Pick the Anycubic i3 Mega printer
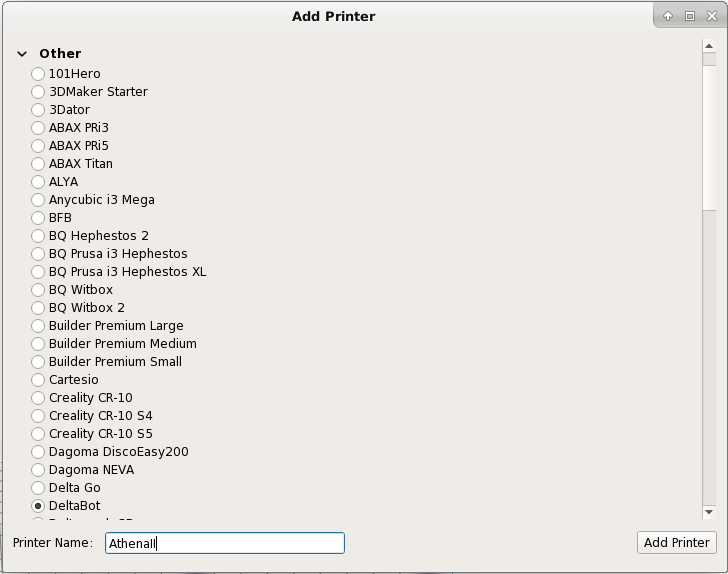This screenshot has height=574, width=728. point(38,200)
